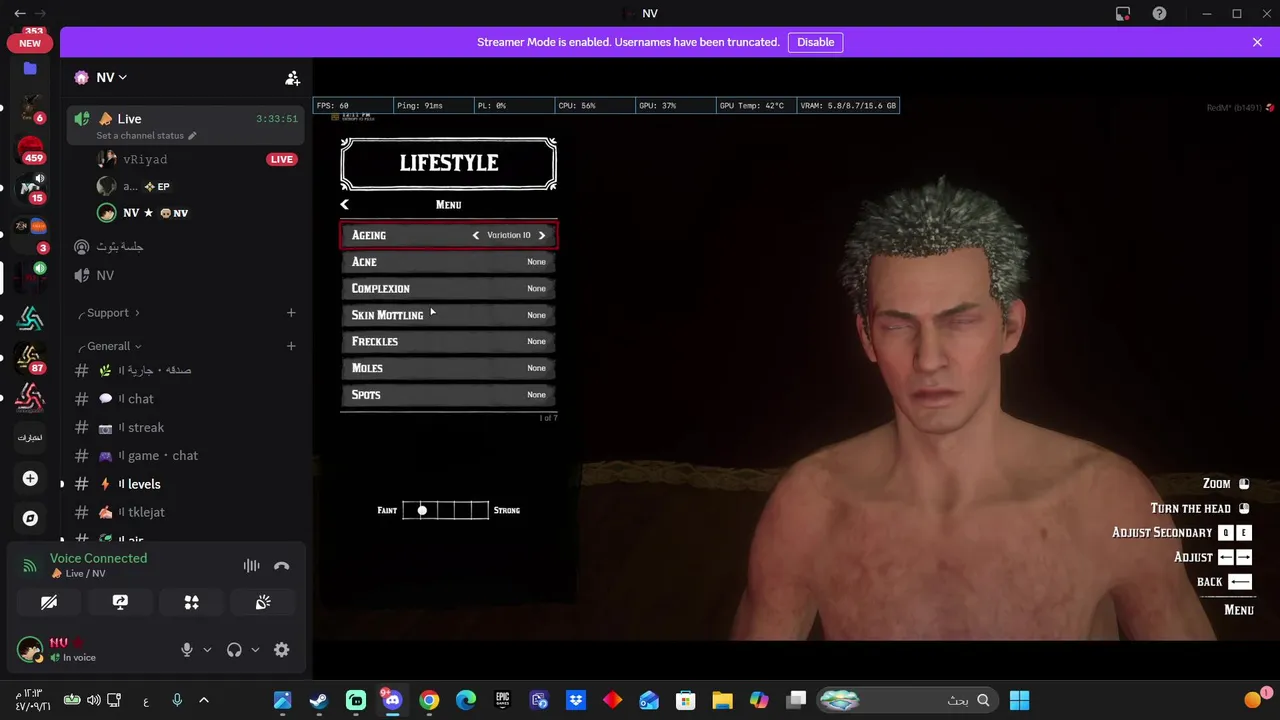Select the Moles menu row

pos(449,368)
